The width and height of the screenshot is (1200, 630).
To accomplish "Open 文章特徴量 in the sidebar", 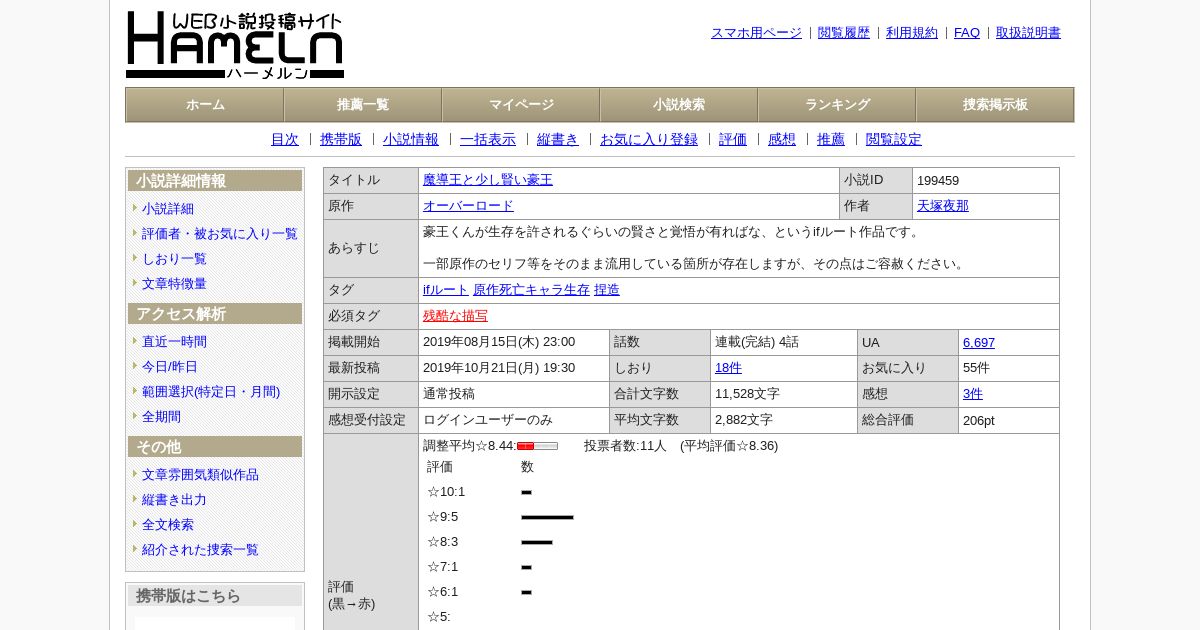I will [174, 284].
